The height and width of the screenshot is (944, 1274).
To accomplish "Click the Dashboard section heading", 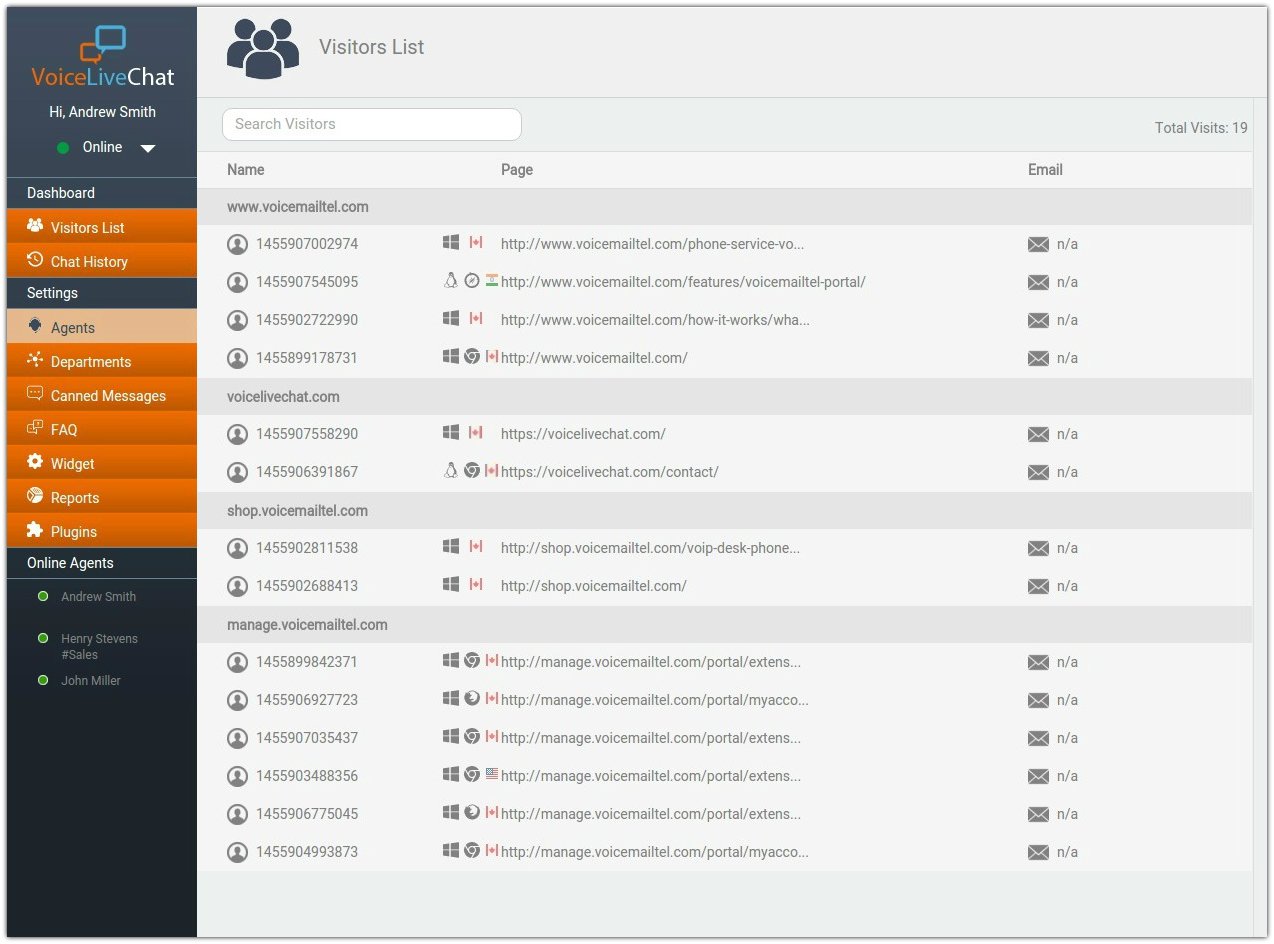I will 61,193.
